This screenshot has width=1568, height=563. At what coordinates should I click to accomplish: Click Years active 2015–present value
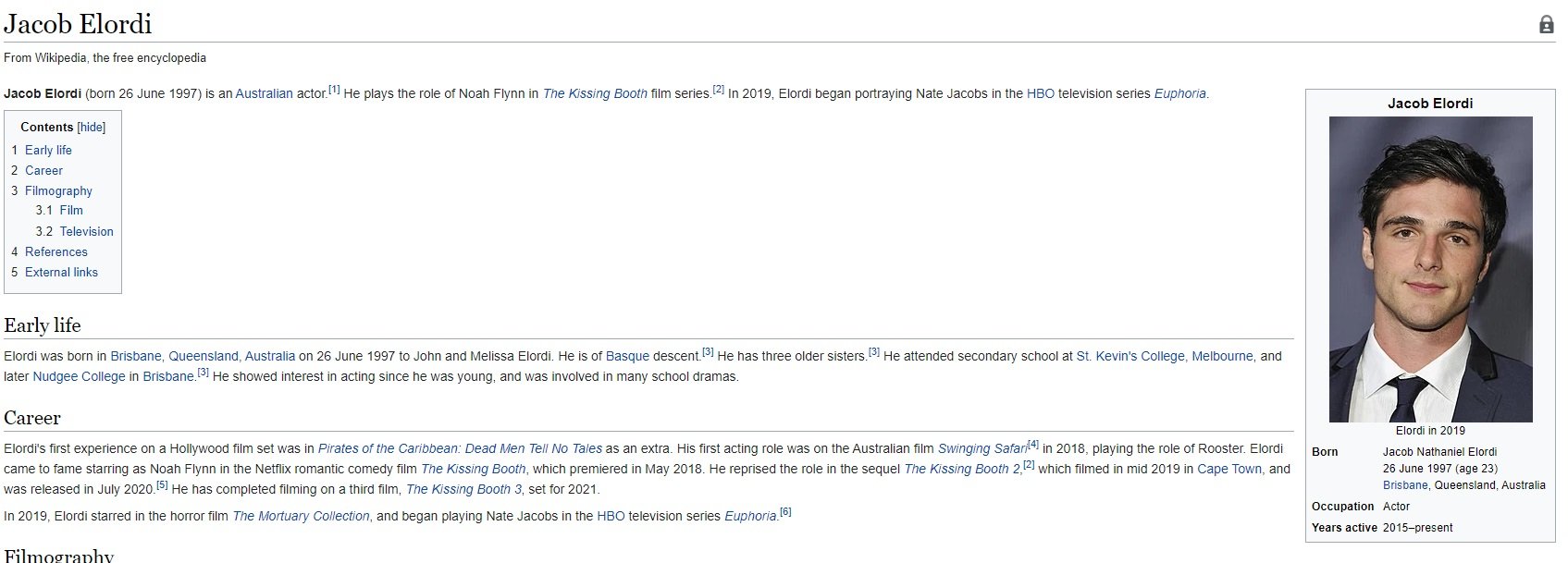point(1417,528)
